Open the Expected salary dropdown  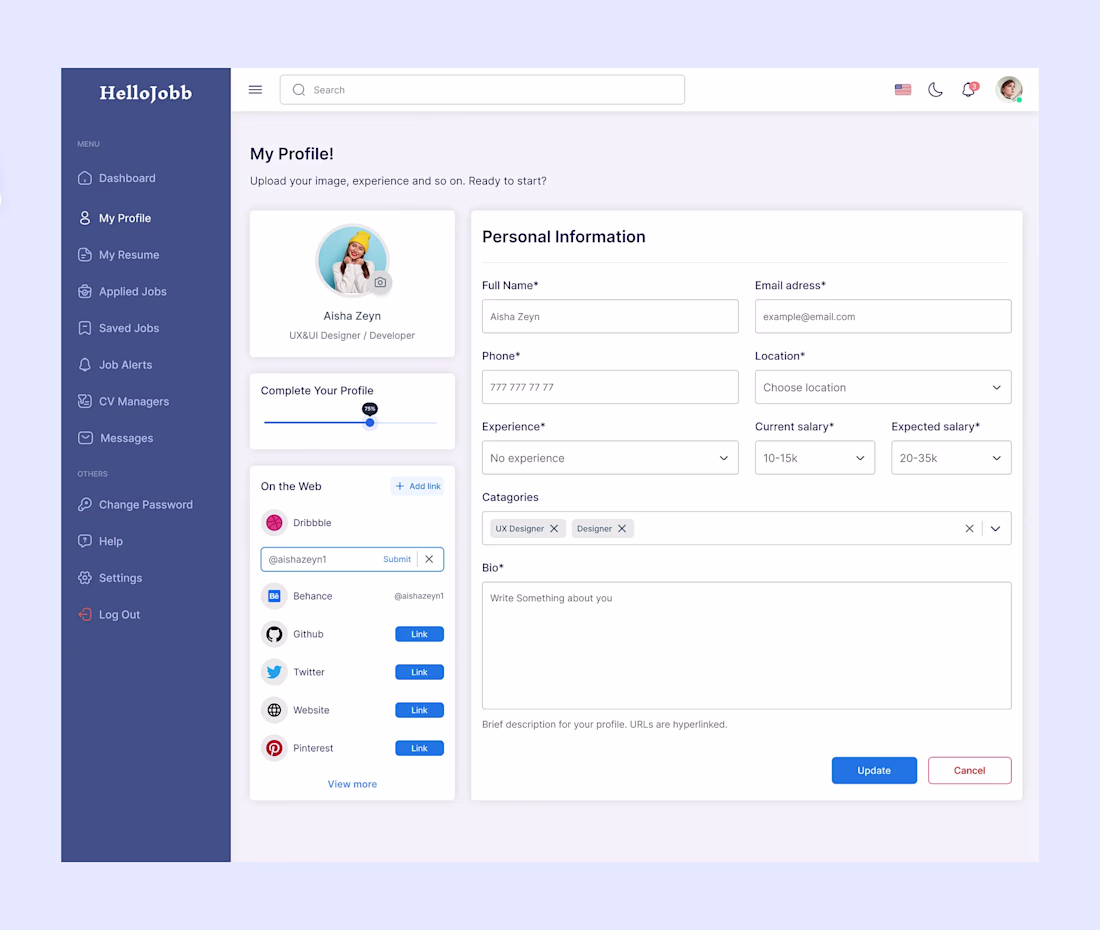click(x=951, y=458)
